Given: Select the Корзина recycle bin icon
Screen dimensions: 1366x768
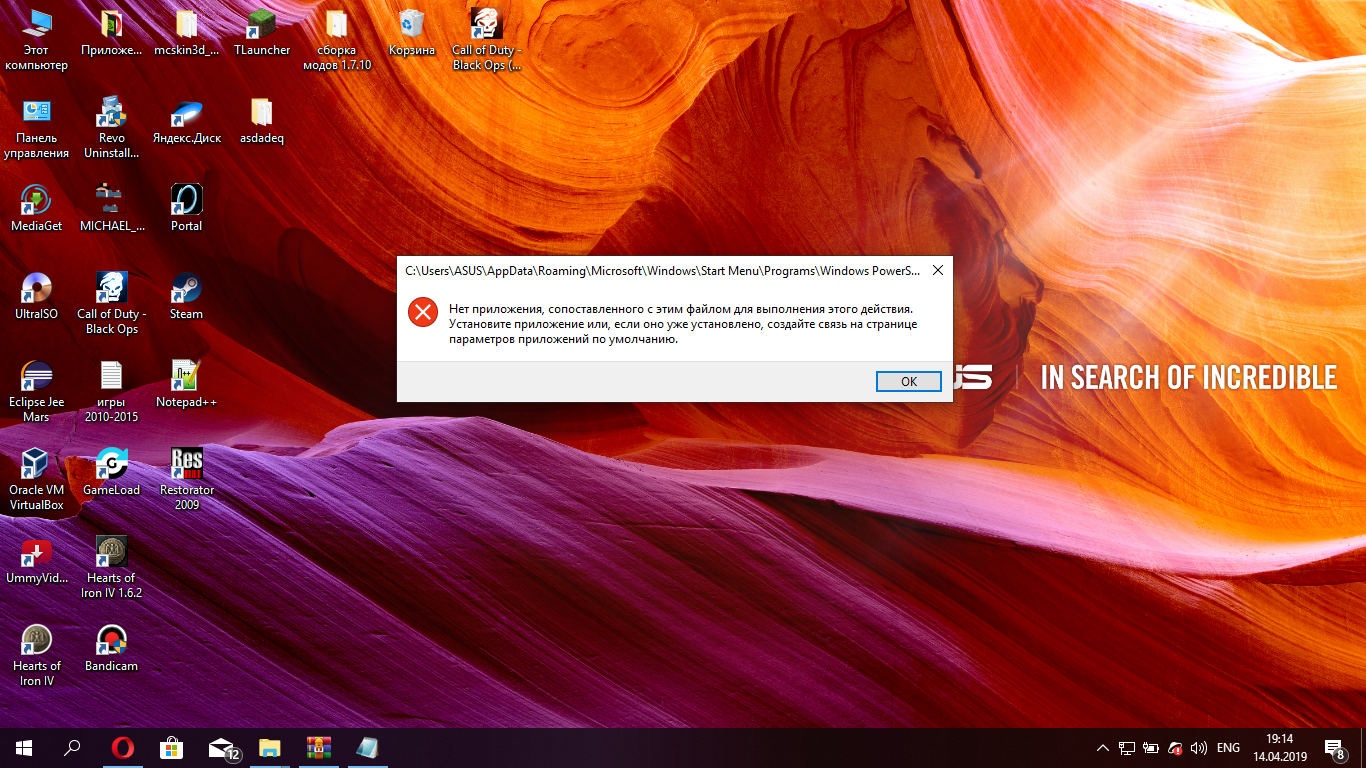Looking at the screenshot, I should (411, 33).
